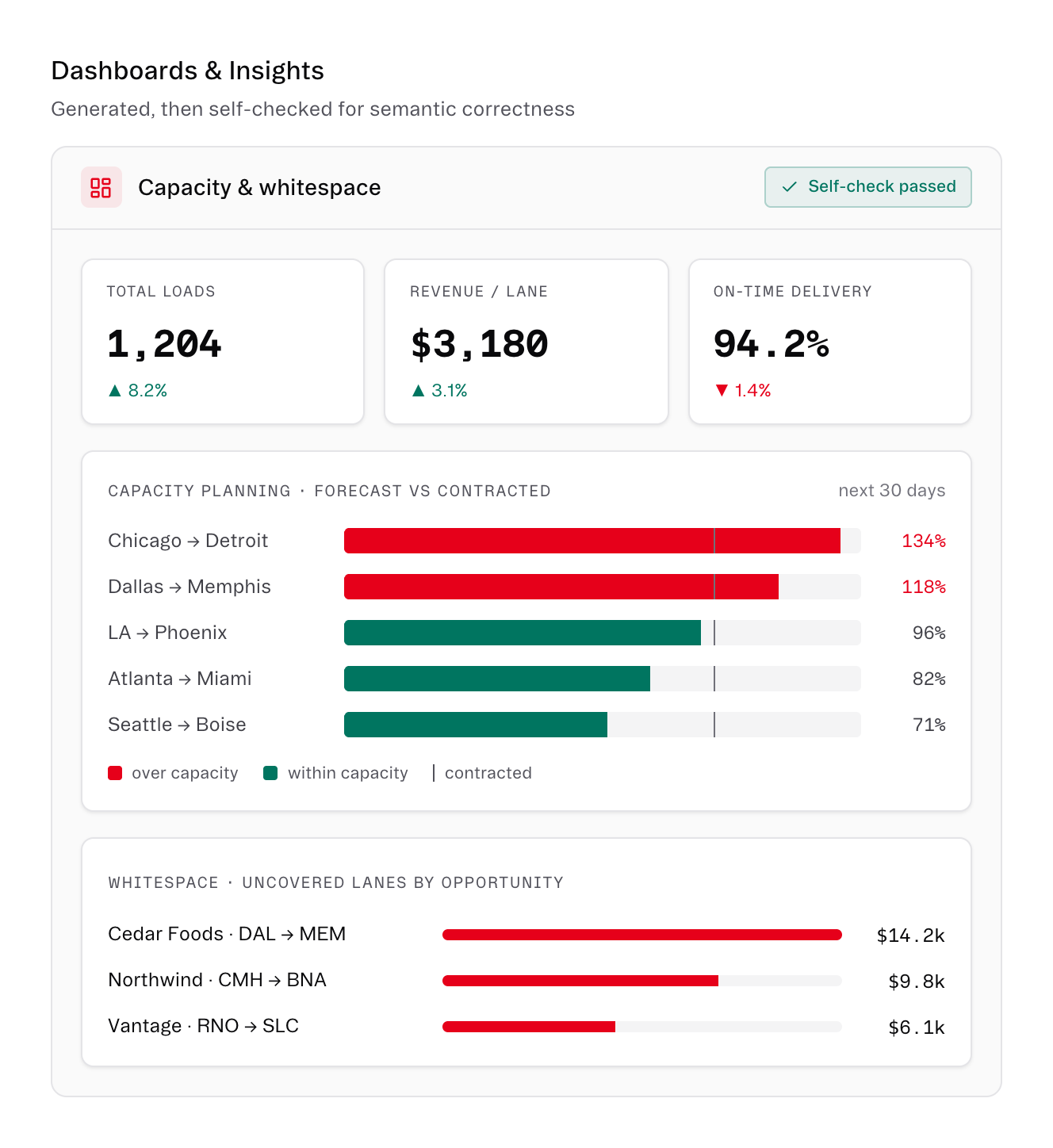
Task: Click the green up-triangle beside 3.1%
Action: pos(419,390)
